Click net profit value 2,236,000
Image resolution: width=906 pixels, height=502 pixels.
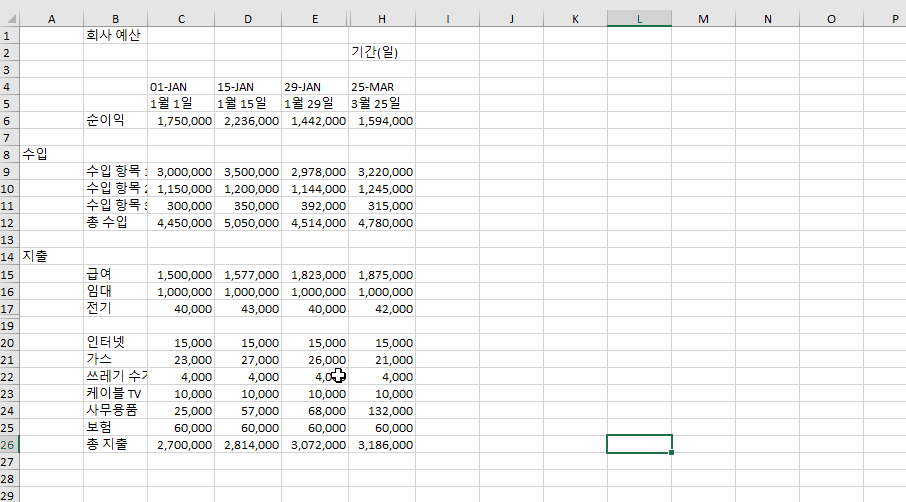click(x=248, y=121)
